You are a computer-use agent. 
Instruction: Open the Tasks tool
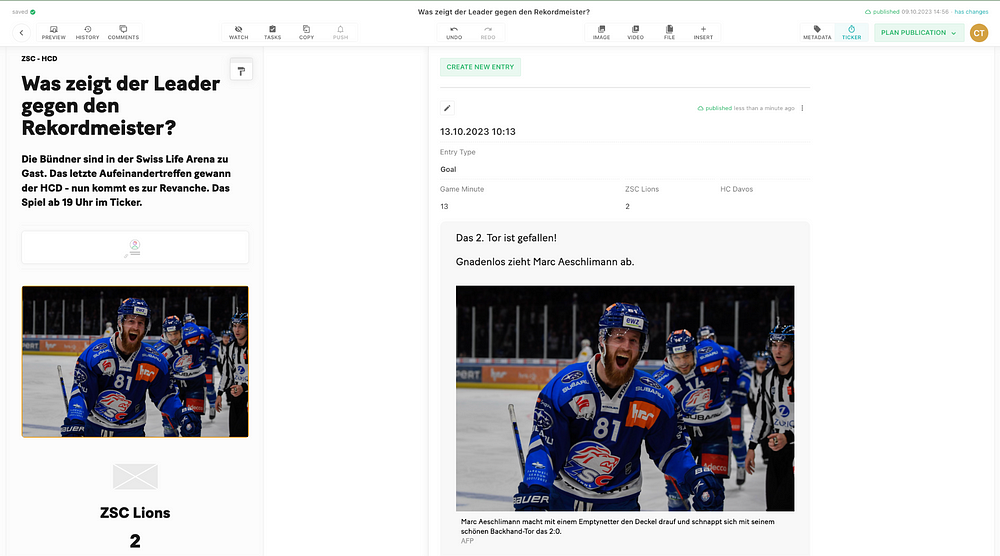272,33
